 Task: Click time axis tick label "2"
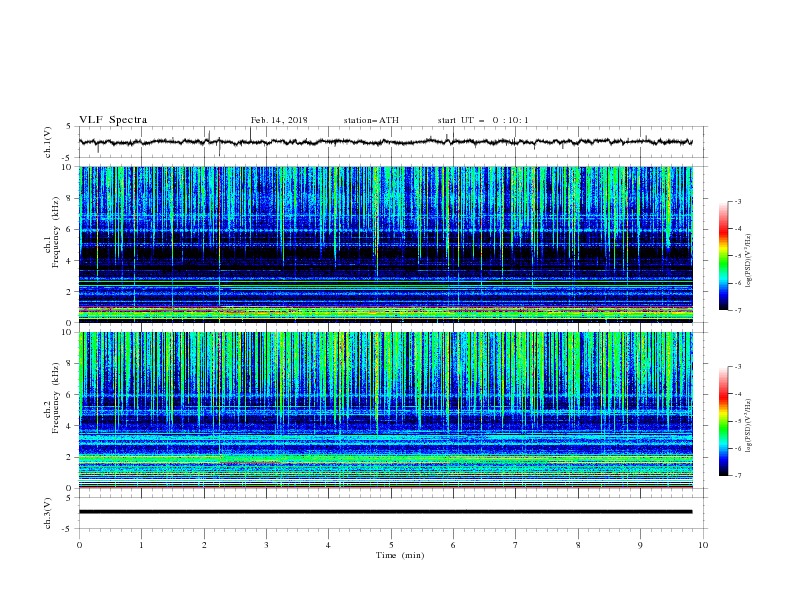[204, 545]
